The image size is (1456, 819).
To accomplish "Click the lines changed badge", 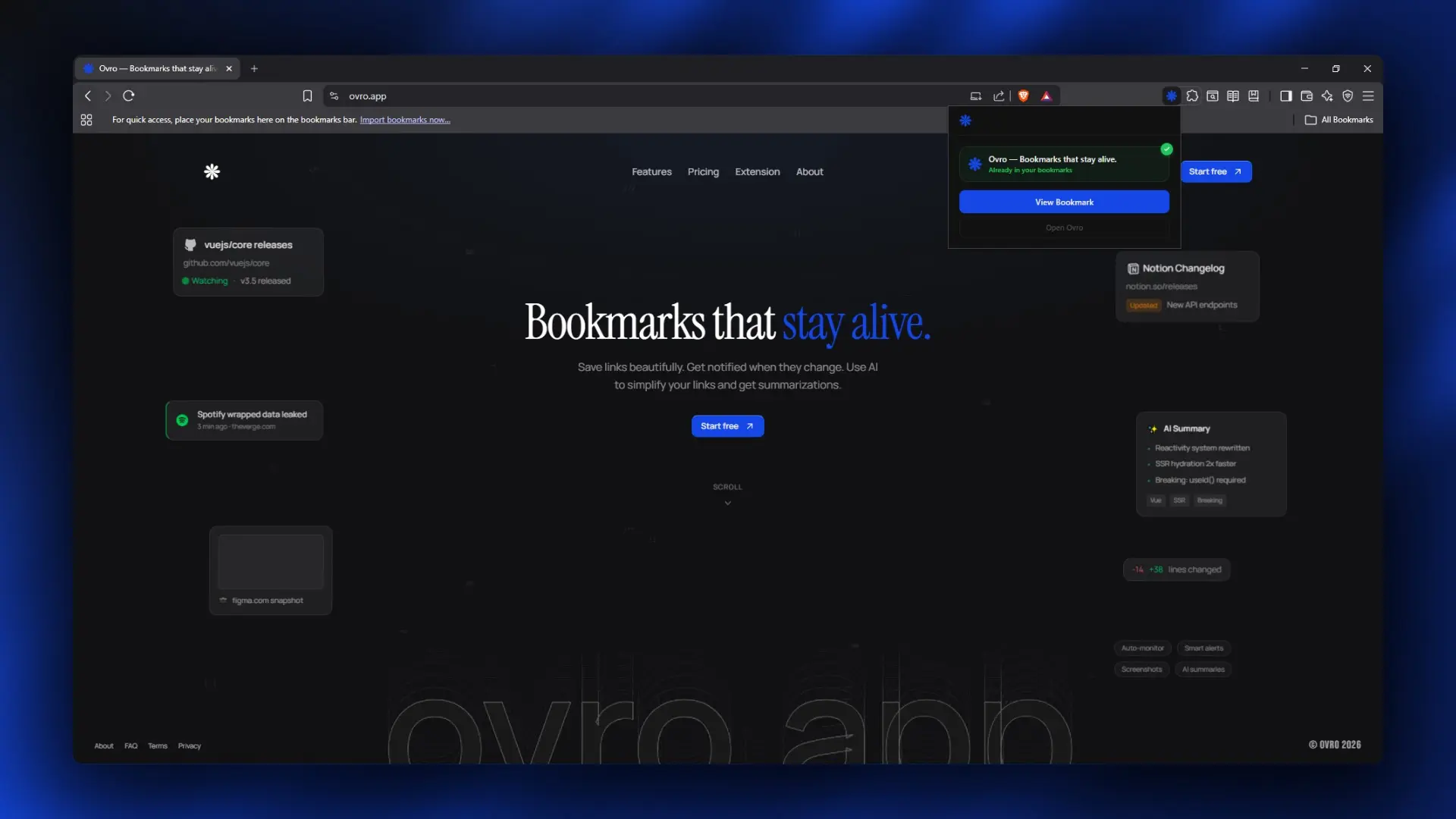I will (x=1176, y=570).
